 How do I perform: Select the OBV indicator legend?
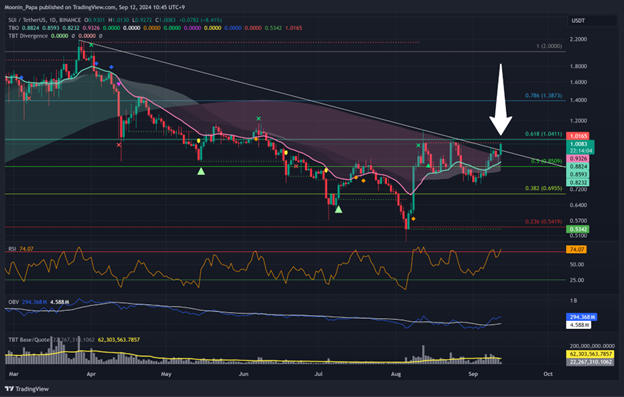tap(14, 302)
